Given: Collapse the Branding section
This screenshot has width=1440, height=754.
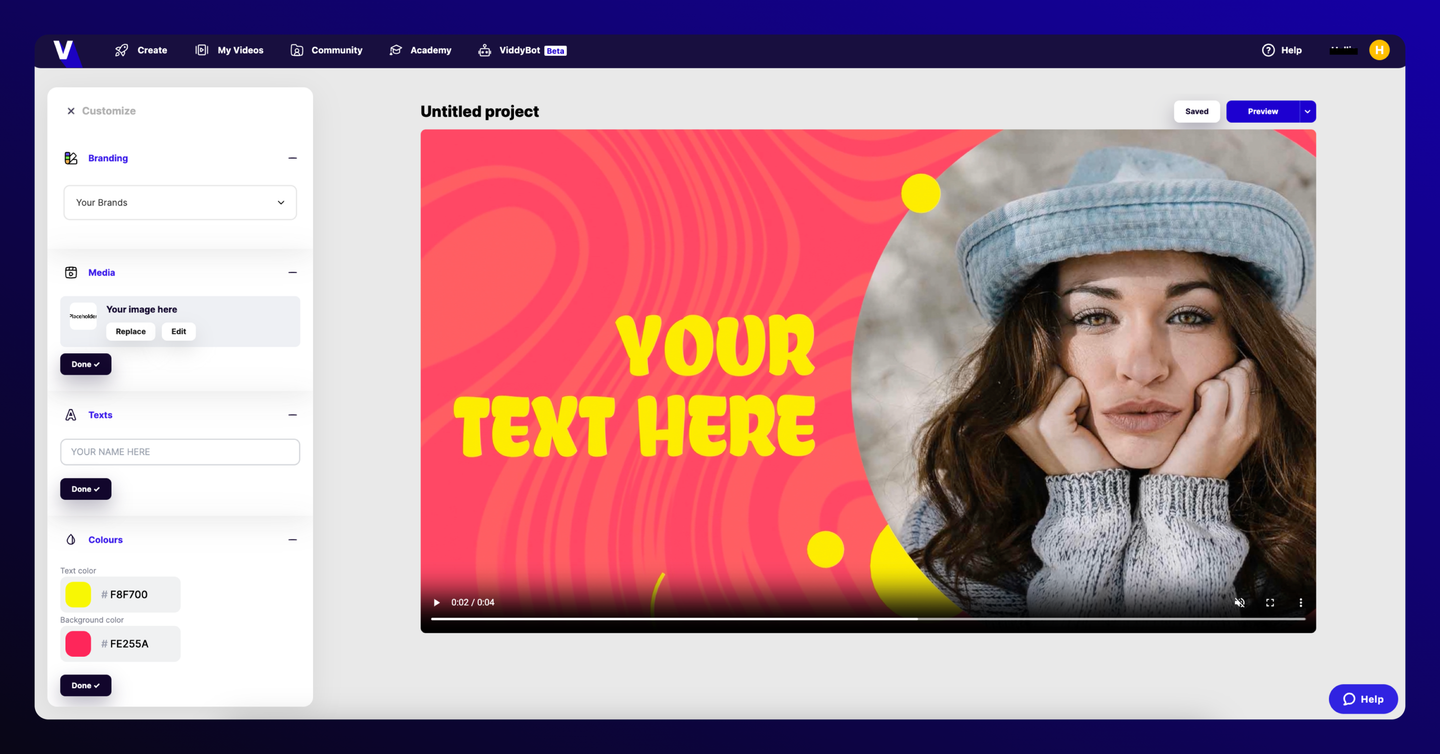Looking at the screenshot, I should click(292, 158).
